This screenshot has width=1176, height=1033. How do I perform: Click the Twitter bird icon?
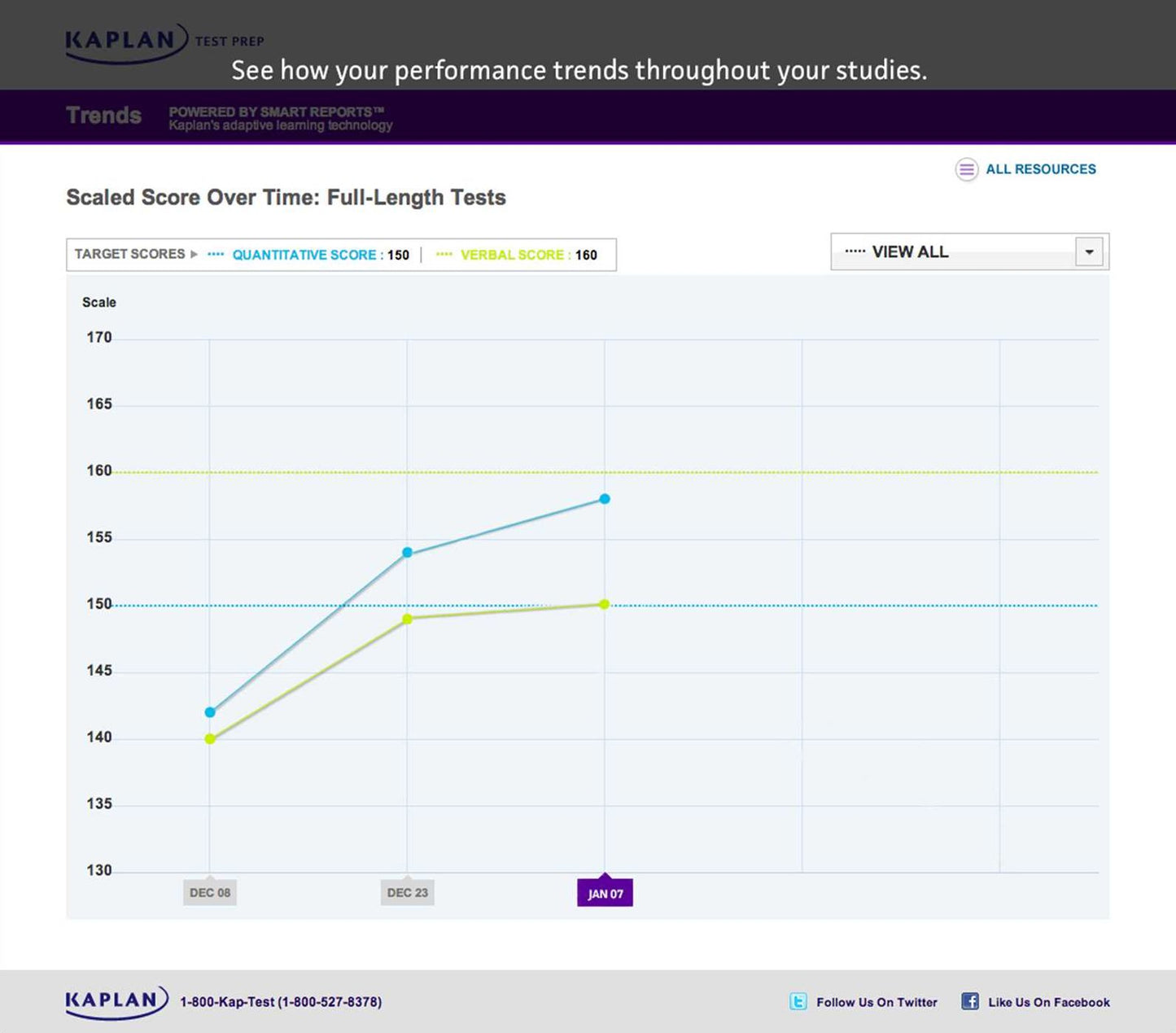point(798,1001)
